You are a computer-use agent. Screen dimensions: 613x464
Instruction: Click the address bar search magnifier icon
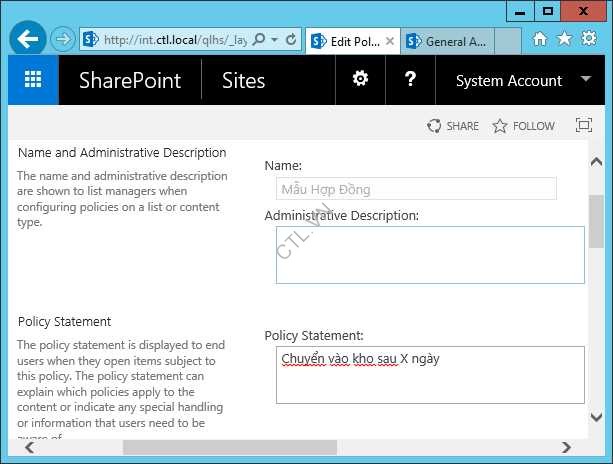[x=260, y=40]
